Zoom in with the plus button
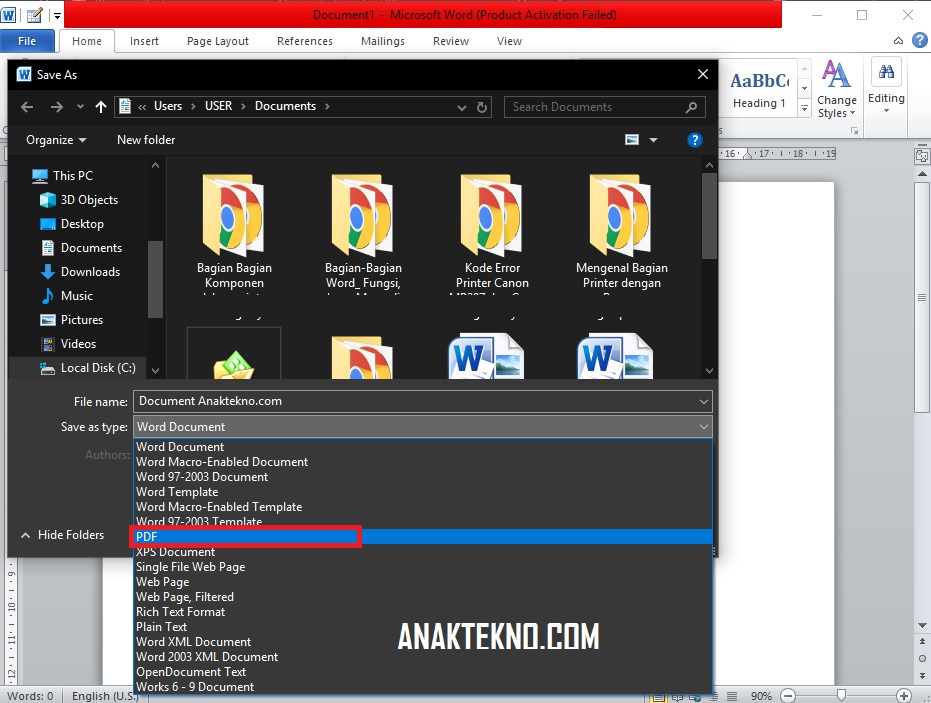Image resolution: width=931 pixels, height=703 pixels. tap(904, 695)
